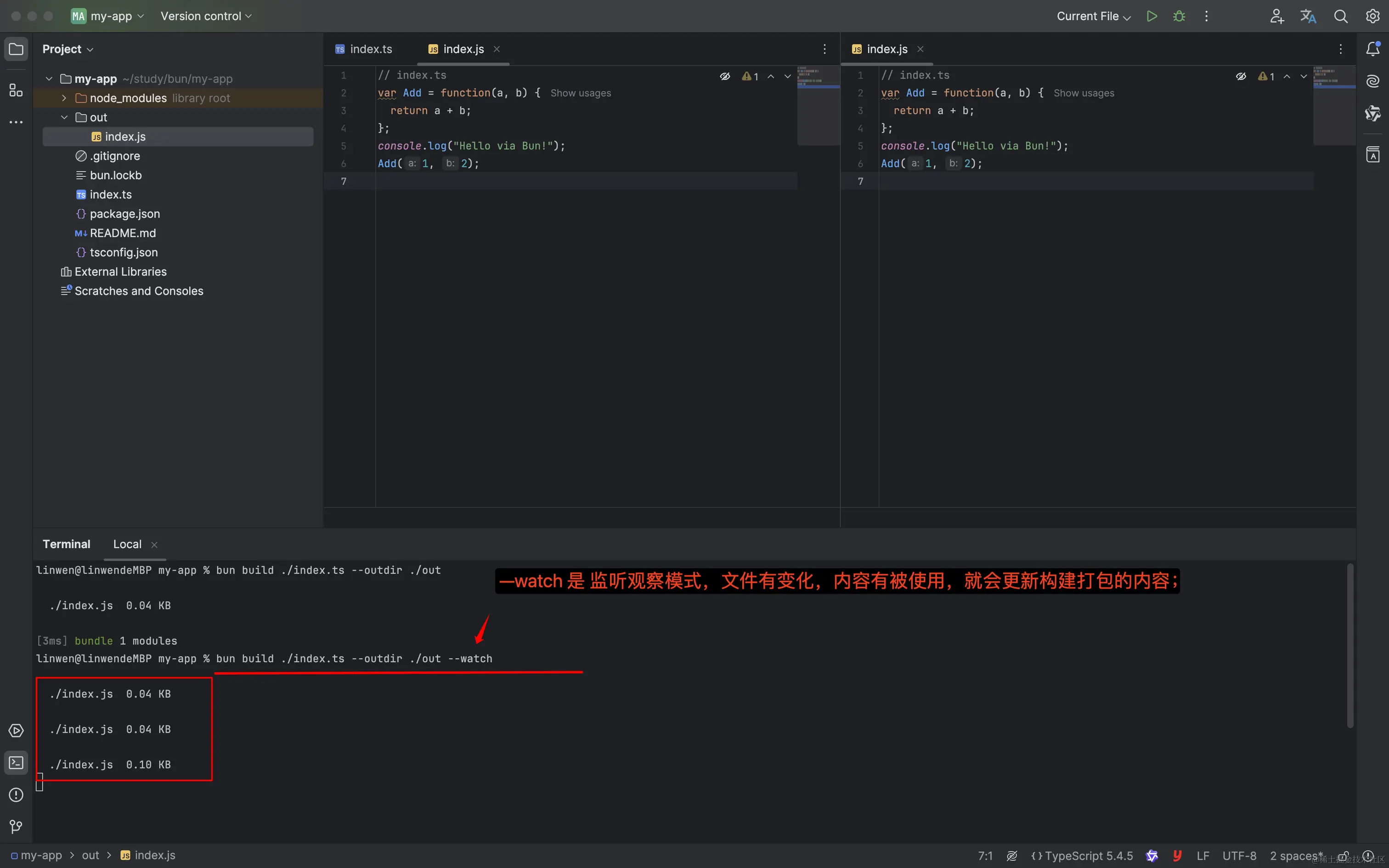
Task: Open the Git tool window icon
Action: pyautogui.click(x=16, y=827)
